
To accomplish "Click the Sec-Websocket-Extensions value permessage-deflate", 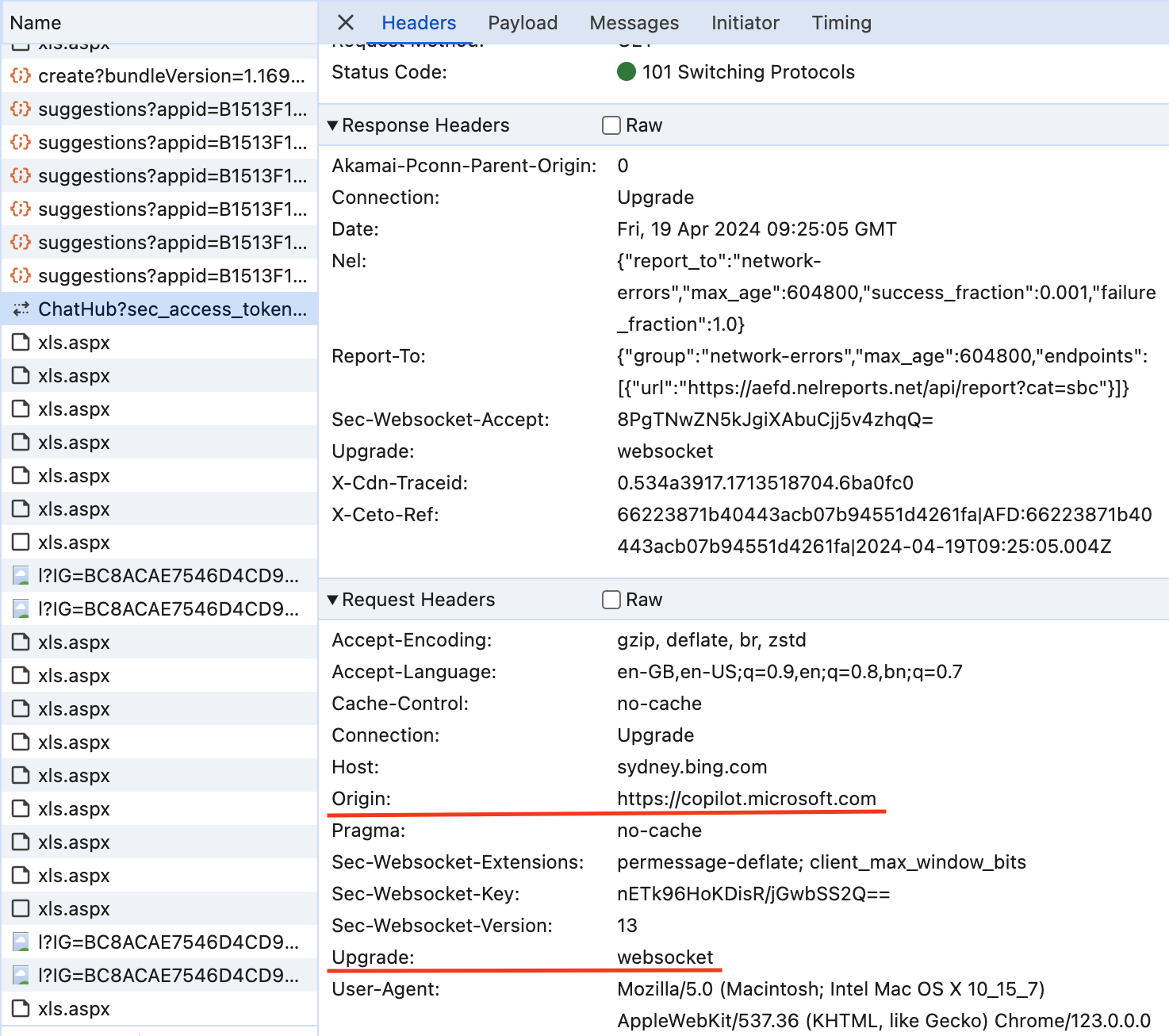I will tap(822, 862).
